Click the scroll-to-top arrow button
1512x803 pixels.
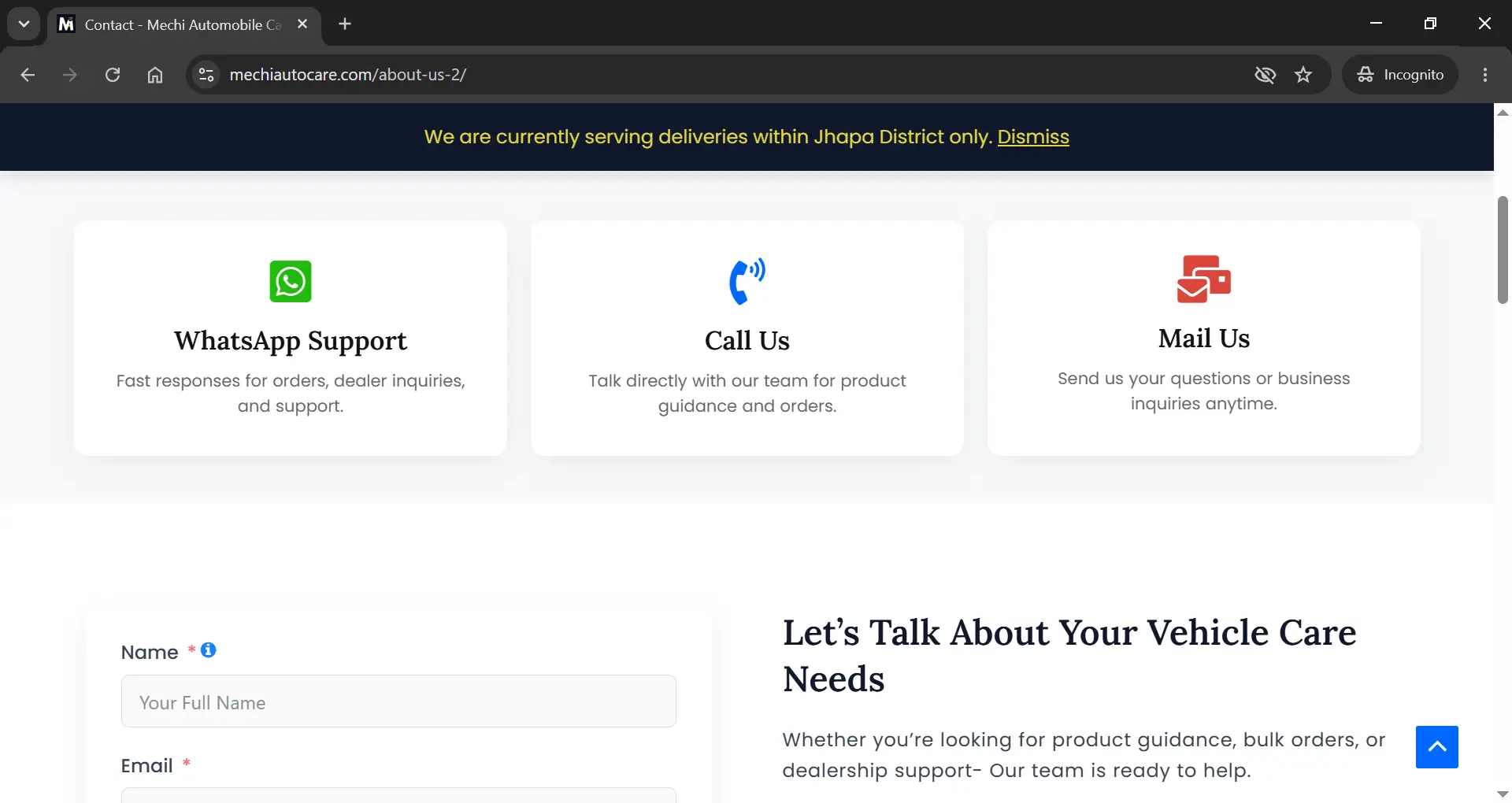point(1437,747)
